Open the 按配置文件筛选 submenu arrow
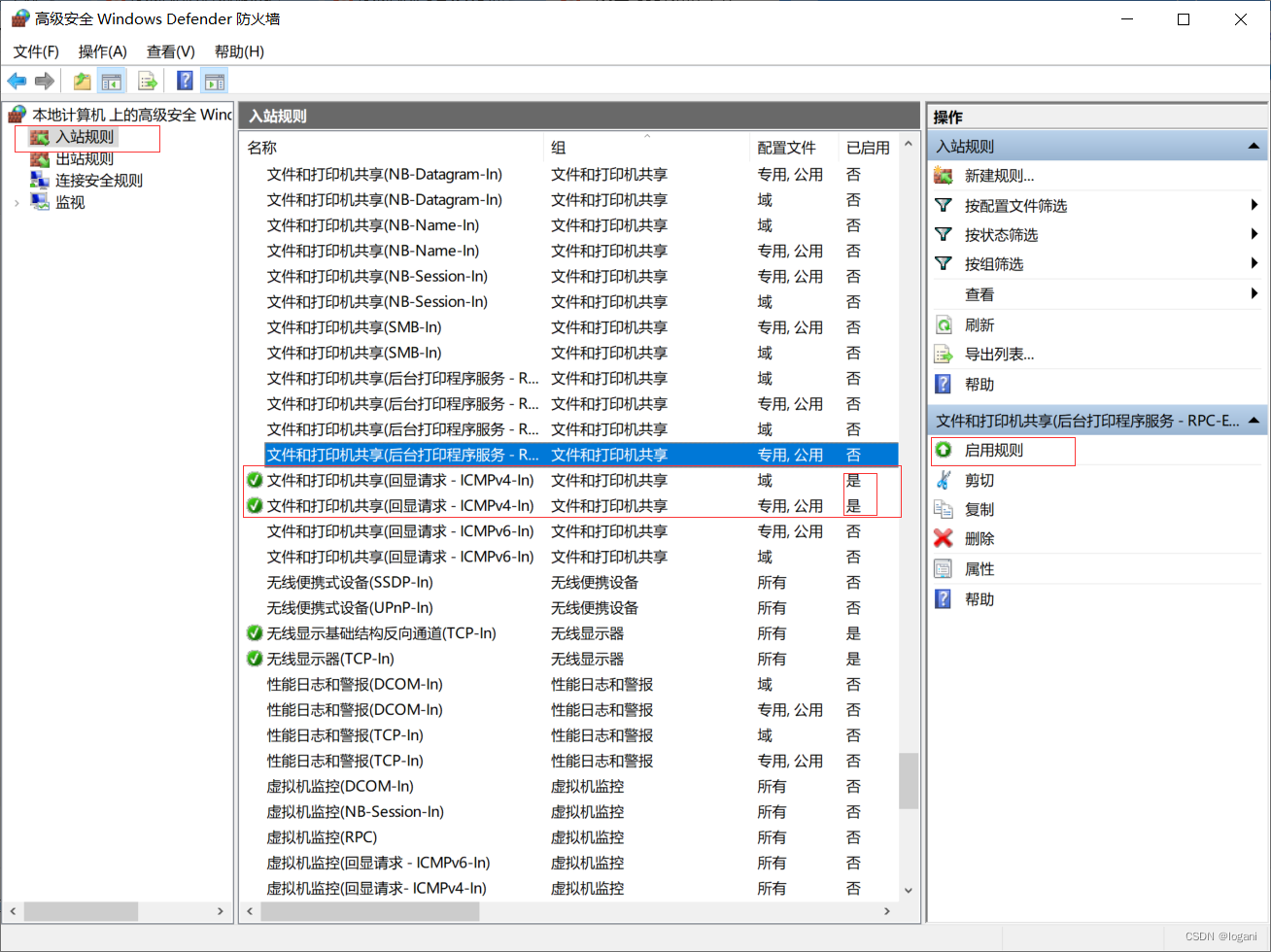The width and height of the screenshot is (1271, 952). point(1254,205)
